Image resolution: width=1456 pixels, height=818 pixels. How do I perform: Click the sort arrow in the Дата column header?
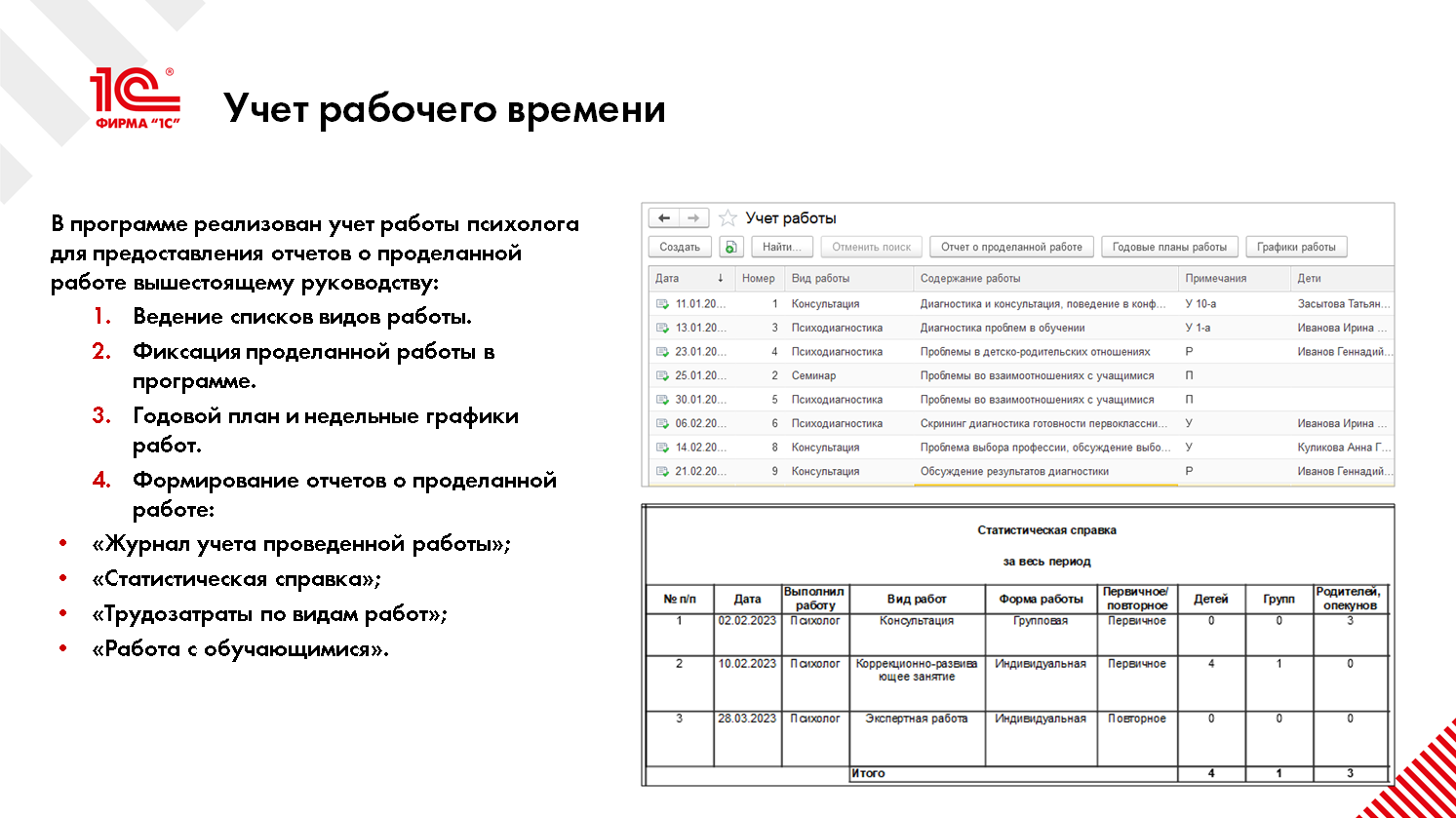721,278
